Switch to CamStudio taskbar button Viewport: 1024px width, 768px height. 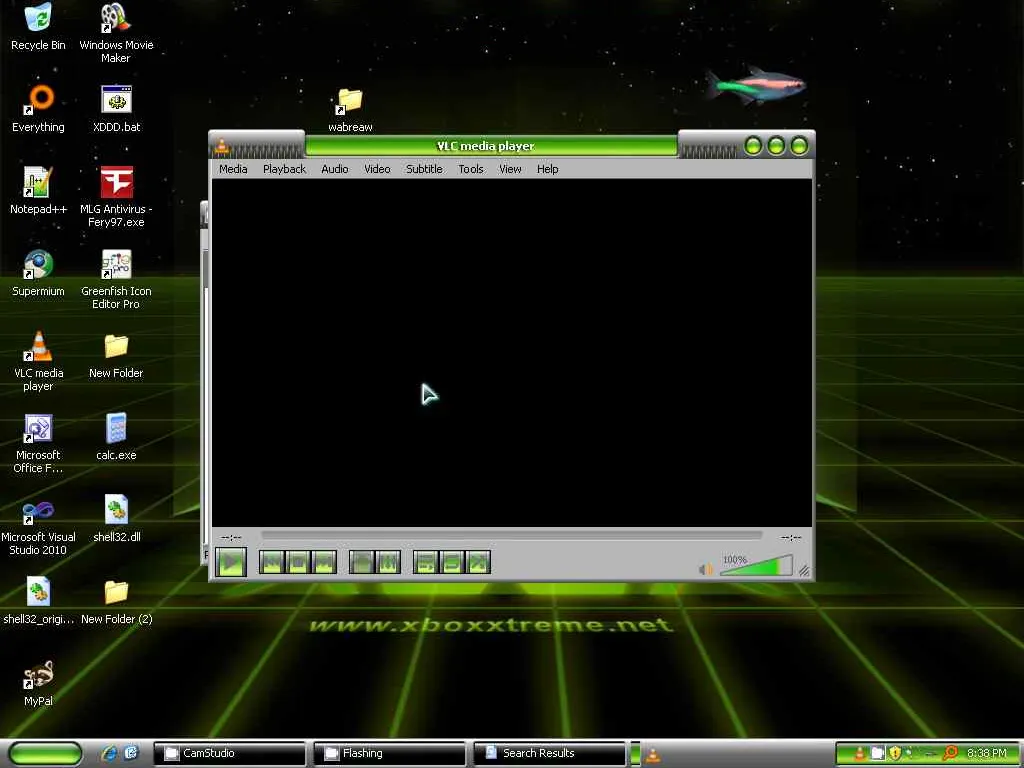(x=230, y=754)
